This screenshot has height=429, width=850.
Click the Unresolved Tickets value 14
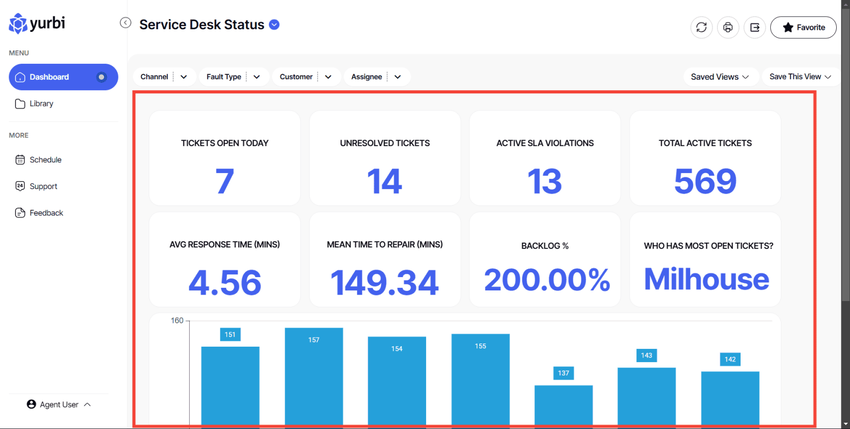(x=384, y=181)
